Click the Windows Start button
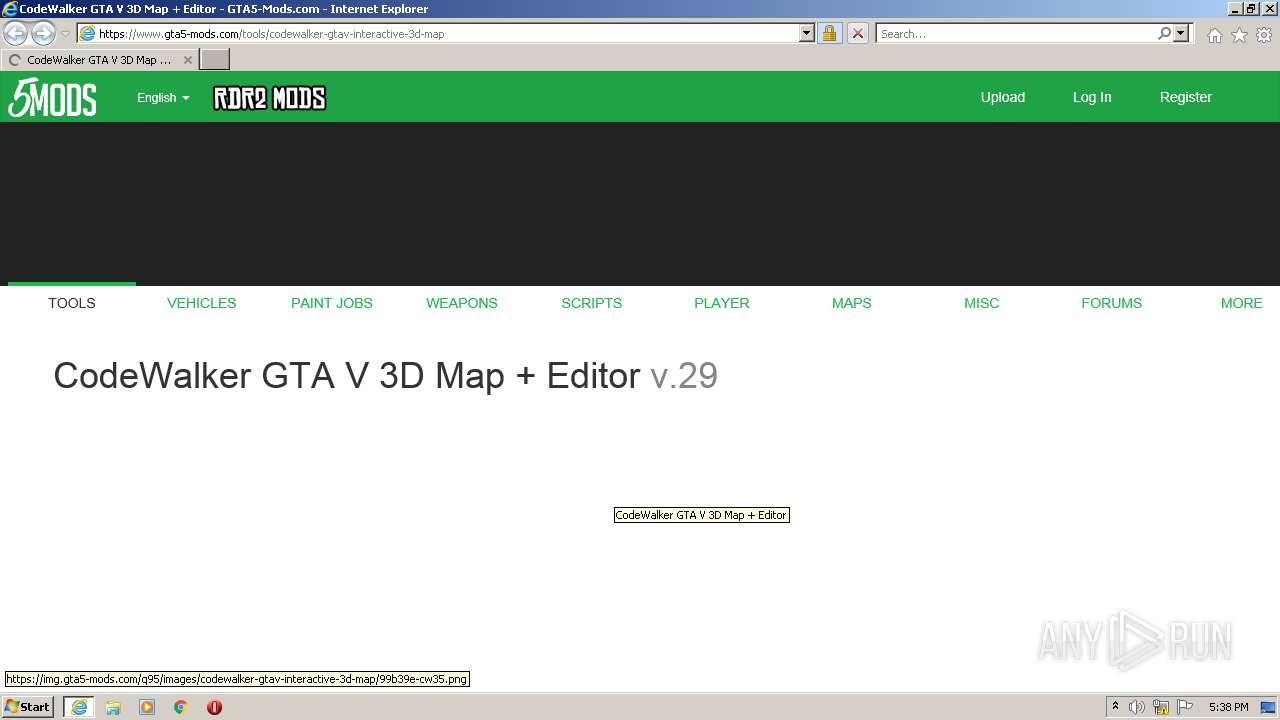This screenshot has height=720, width=1280. [x=28, y=707]
